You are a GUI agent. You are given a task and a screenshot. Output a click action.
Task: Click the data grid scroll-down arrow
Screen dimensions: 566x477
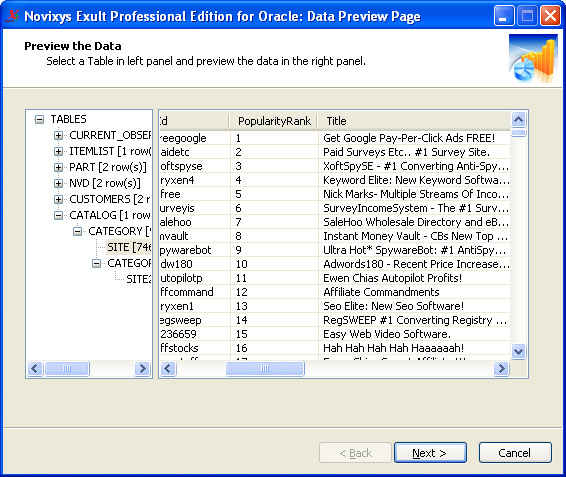tap(519, 351)
